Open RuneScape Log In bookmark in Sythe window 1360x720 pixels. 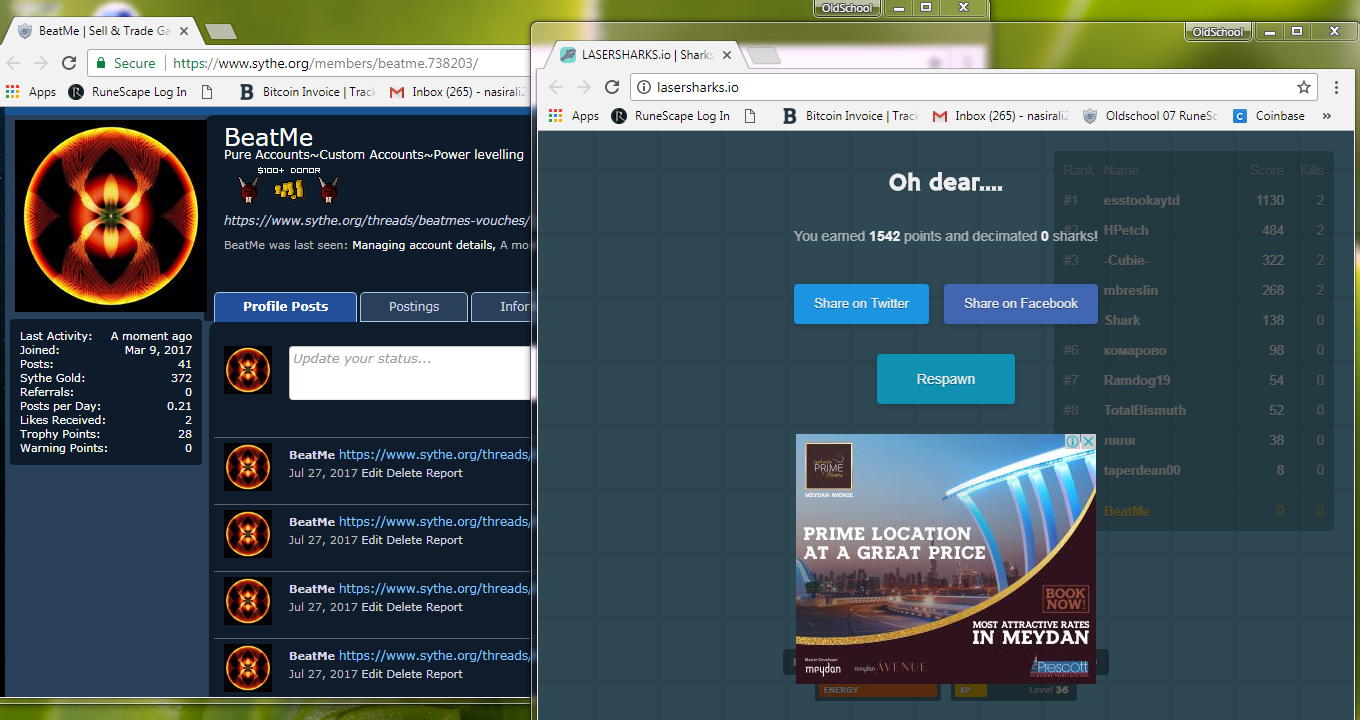(128, 92)
